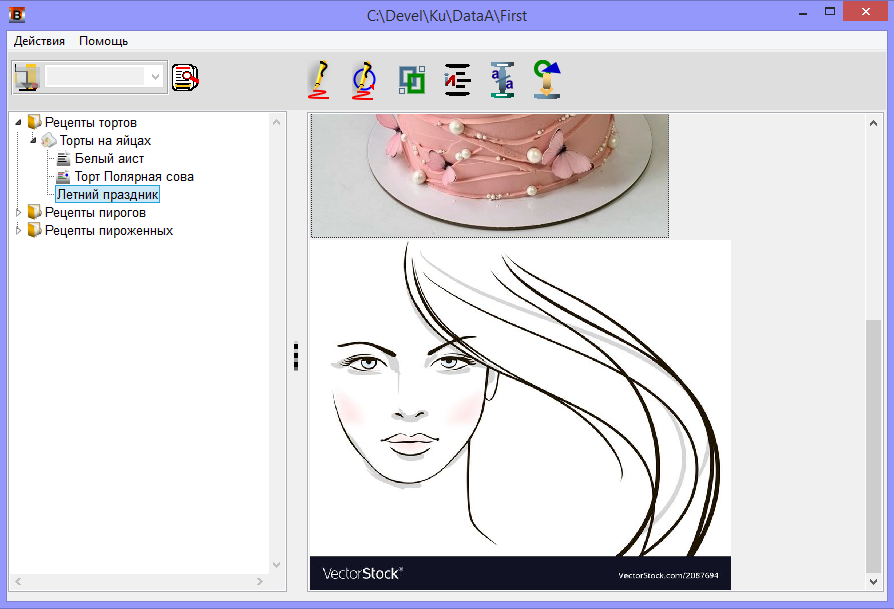Click the blue-green overlapping squares icon

[x=412, y=80]
